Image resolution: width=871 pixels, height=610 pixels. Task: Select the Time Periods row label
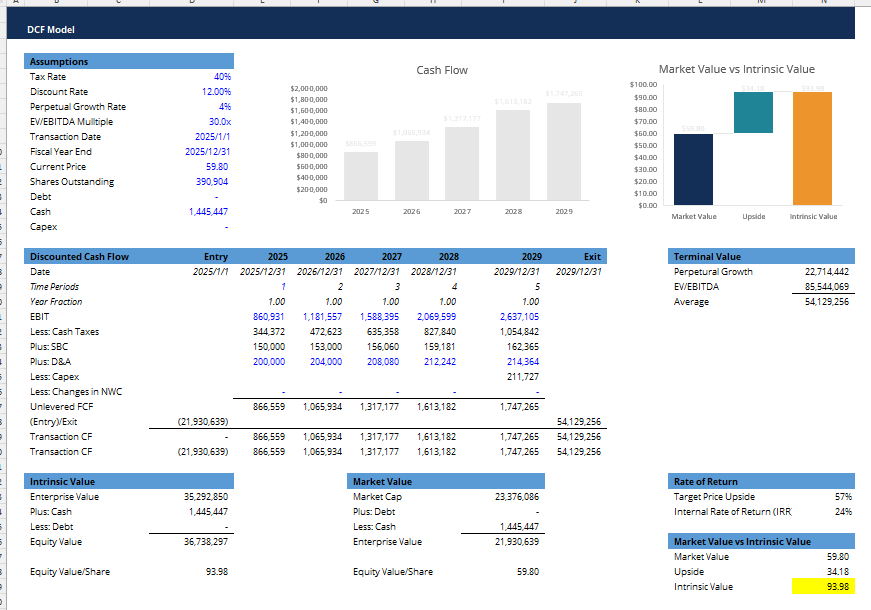pyautogui.click(x=54, y=287)
